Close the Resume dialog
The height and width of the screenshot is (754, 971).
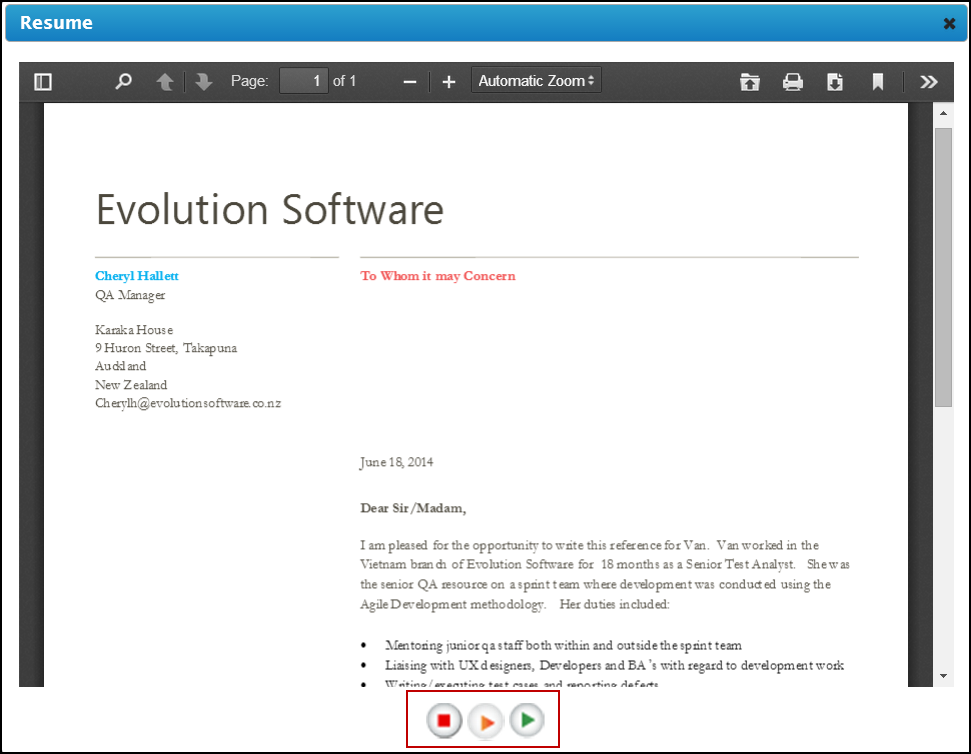click(949, 24)
